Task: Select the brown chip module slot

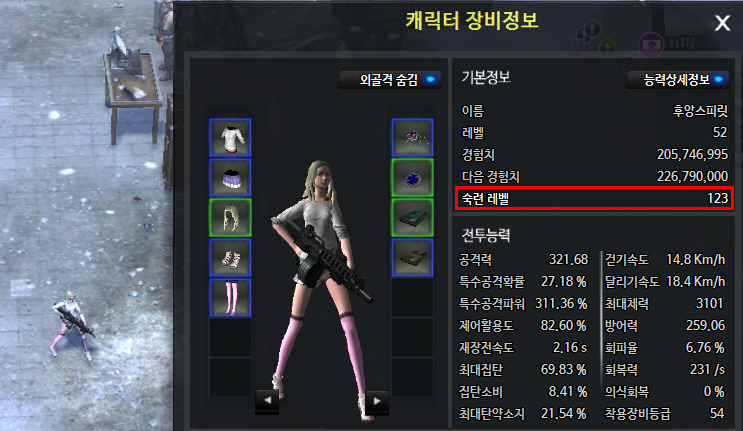Action: 412,258
